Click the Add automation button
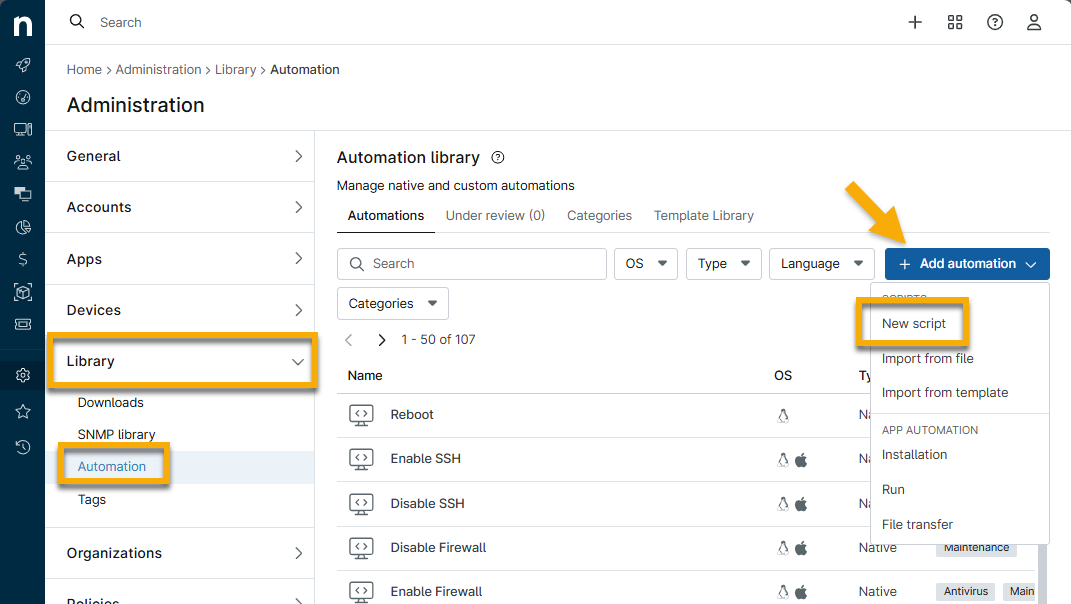This screenshot has width=1071, height=604. click(x=966, y=264)
